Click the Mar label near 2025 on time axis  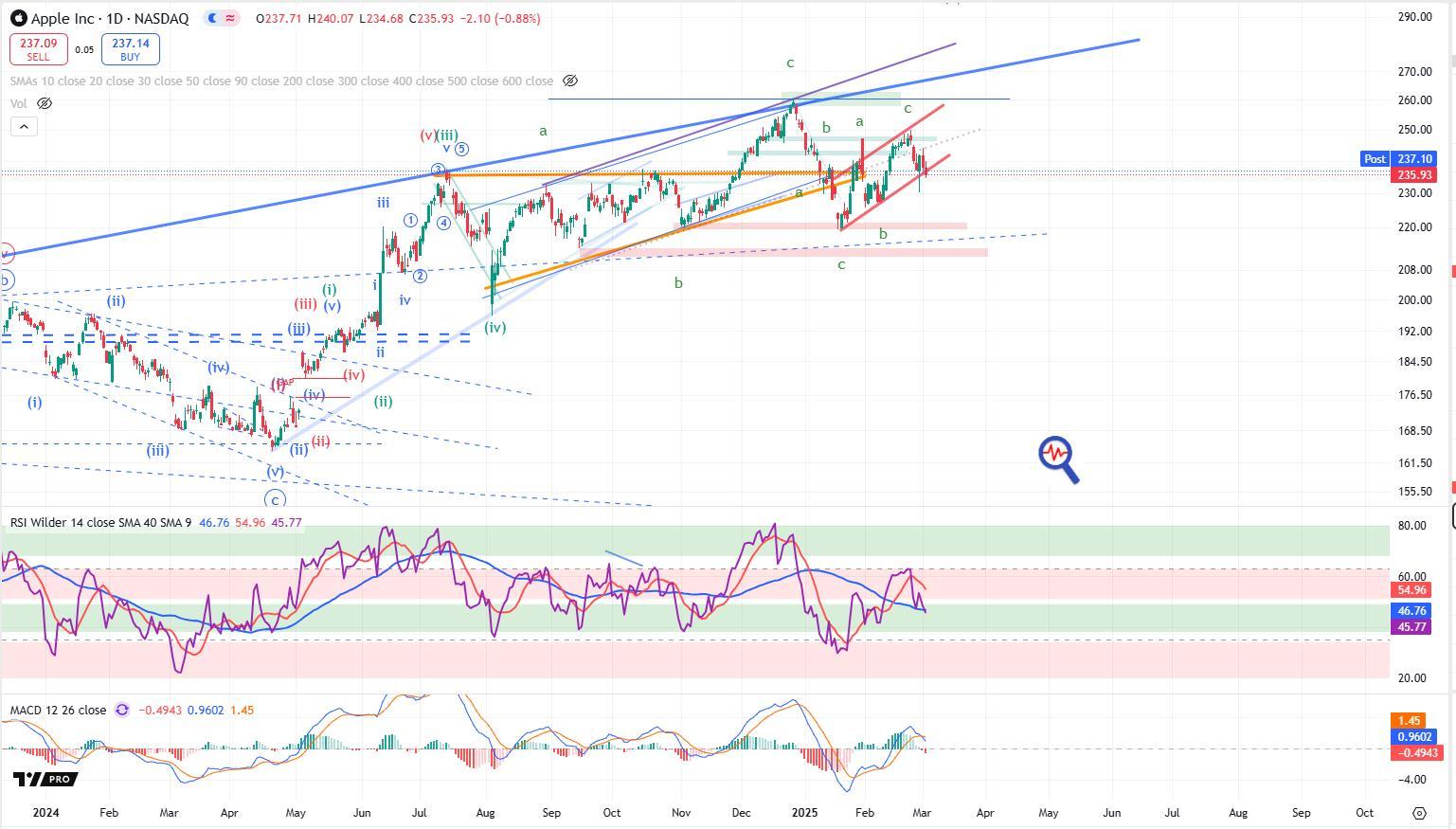coord(922,813)
